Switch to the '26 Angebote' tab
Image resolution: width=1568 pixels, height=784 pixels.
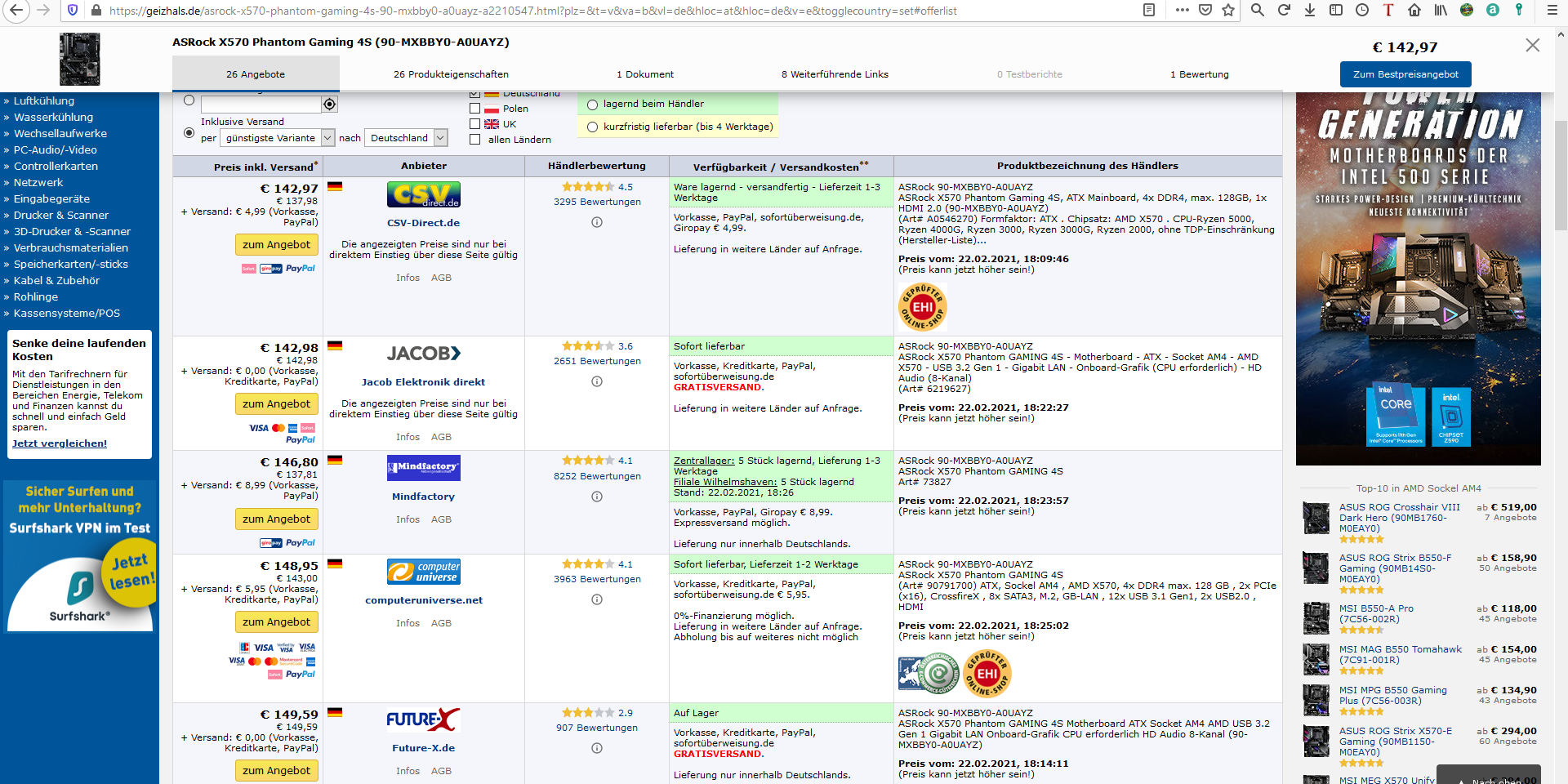[x=256, y=74]
